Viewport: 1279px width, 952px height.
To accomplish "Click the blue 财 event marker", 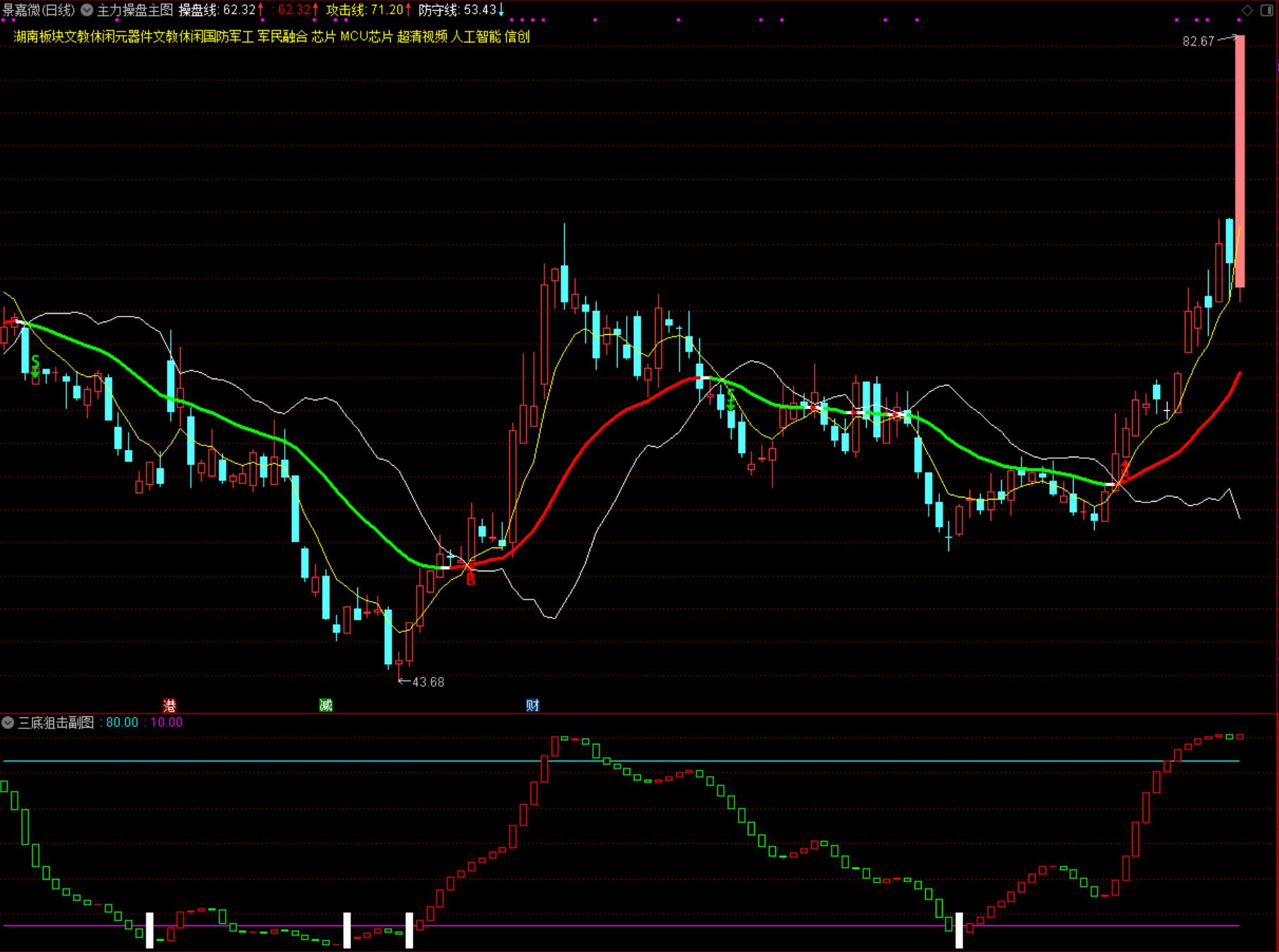I will 533,705.
